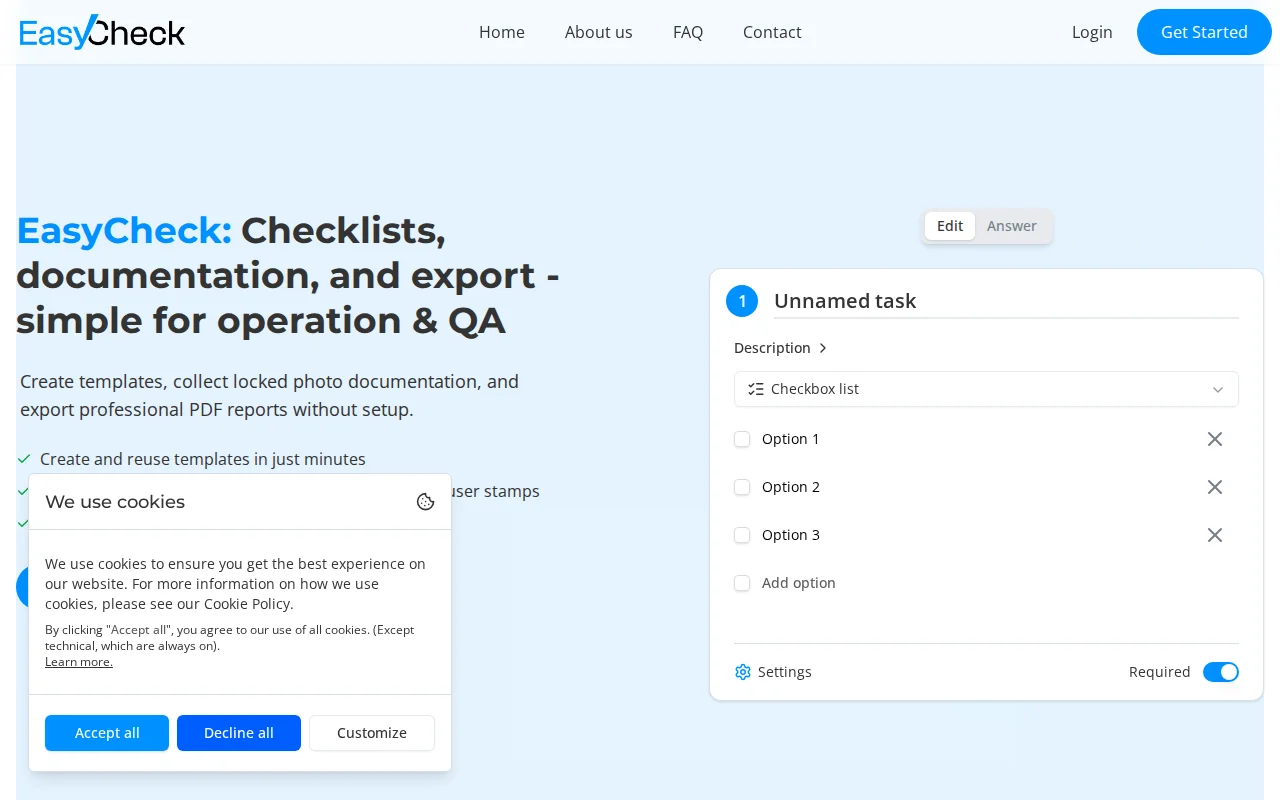Image resolution: width=1280 pixels, height=800 pixels.
Task: Tick the Add option checkbox
Action: pos(742,583)
